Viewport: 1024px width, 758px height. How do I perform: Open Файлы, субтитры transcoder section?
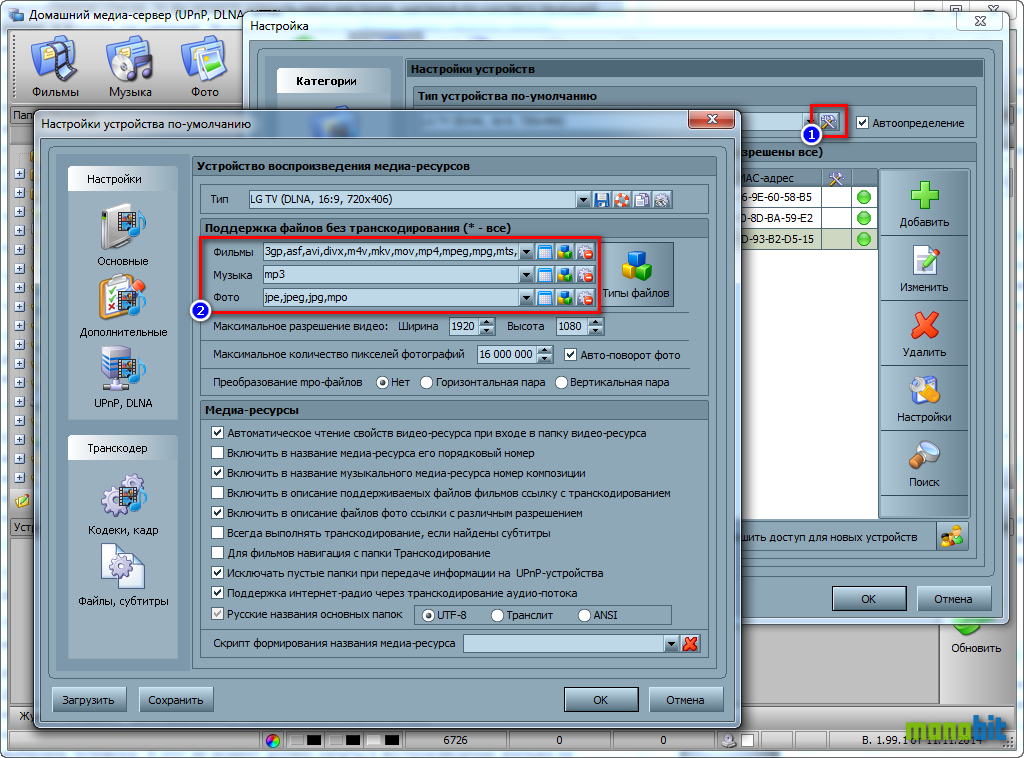point(123,575)
